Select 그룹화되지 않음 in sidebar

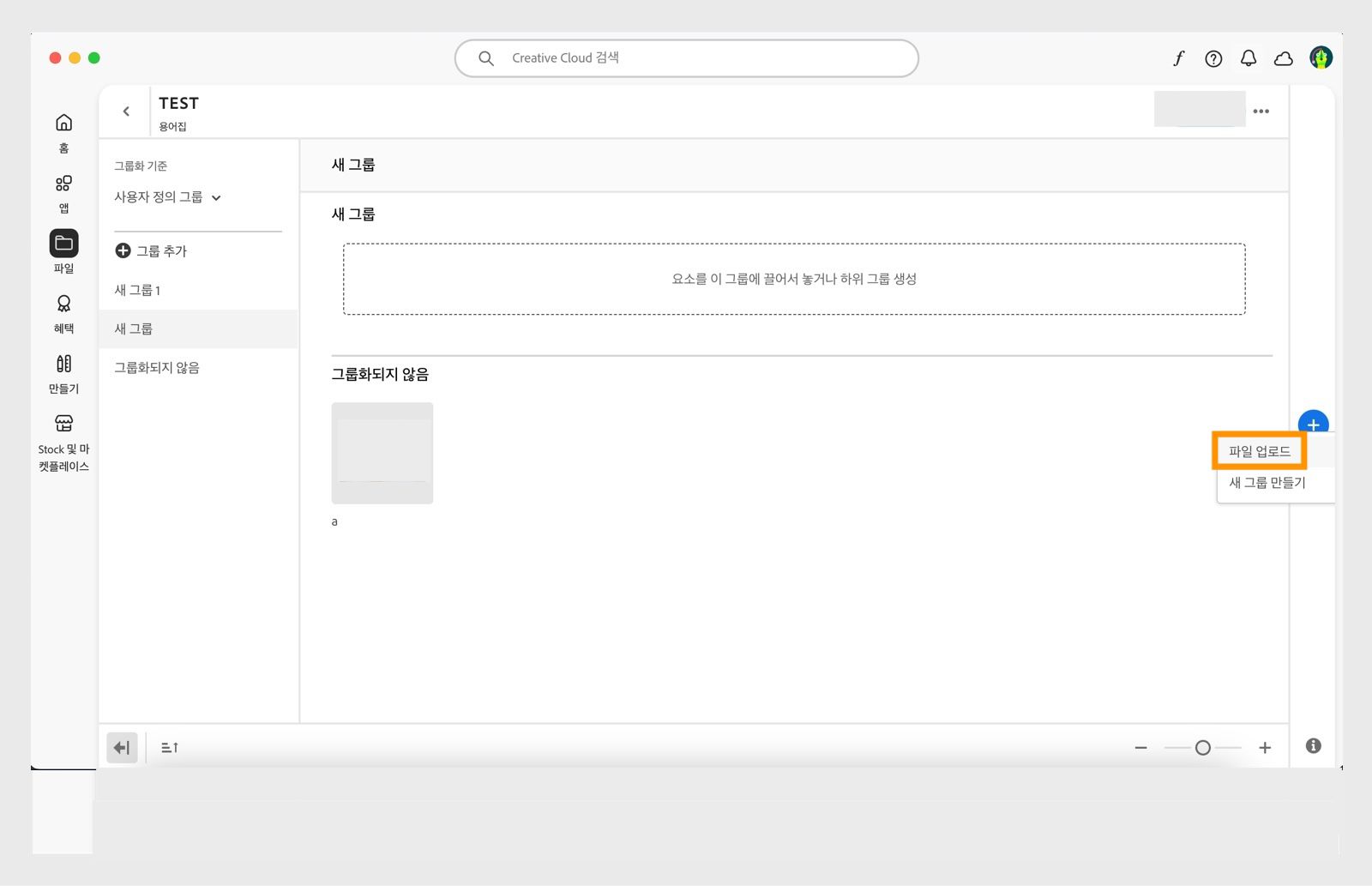(x=199, y=367)
